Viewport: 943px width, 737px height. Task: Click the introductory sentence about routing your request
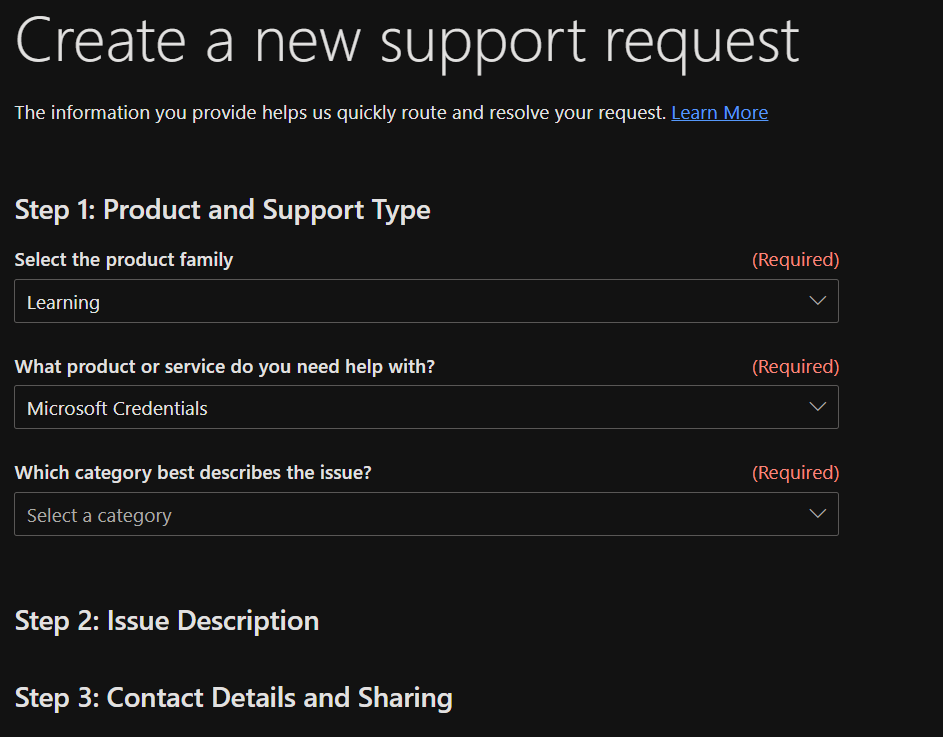pos(340,113)
